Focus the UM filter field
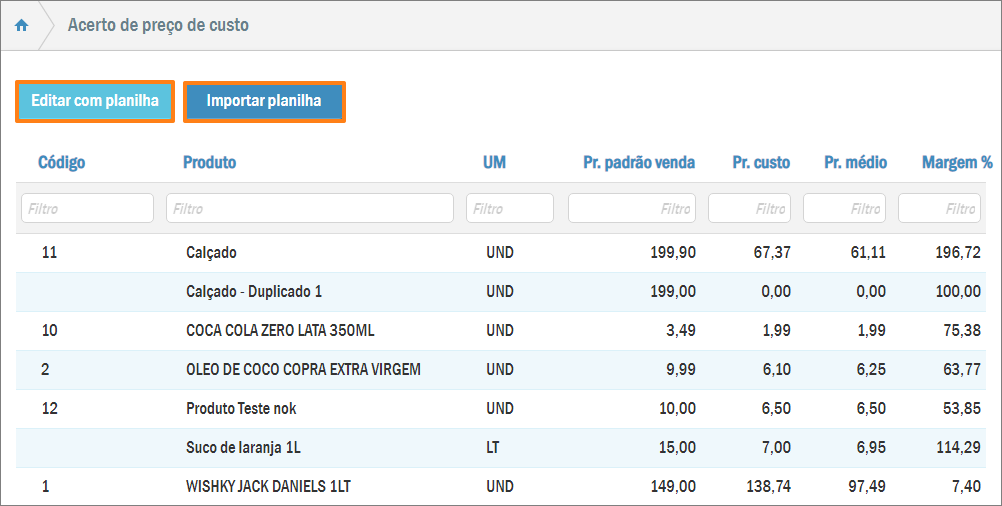This screenshot has width=1002, height=506. pos(510,208)
